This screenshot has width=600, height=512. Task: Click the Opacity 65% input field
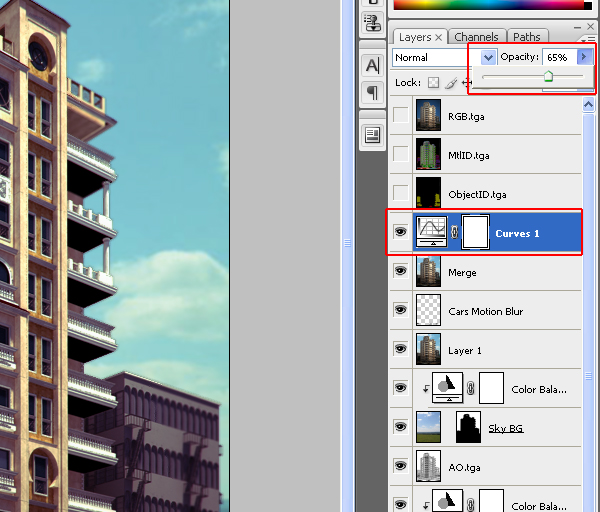pos(558,58)
